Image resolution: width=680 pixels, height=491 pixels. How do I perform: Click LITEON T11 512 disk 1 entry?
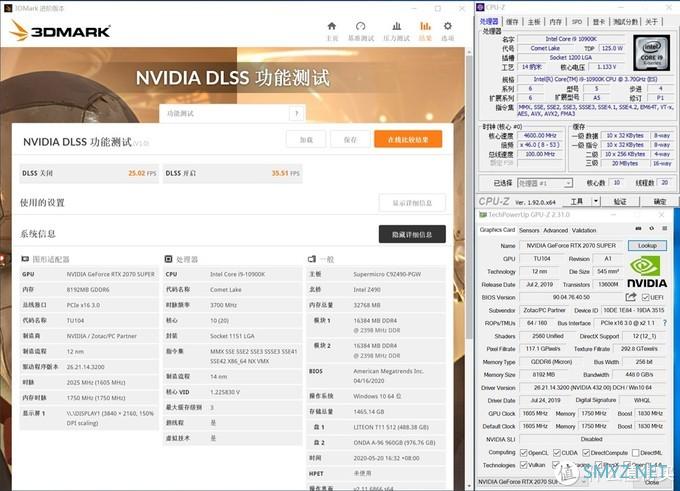(376, 427)
